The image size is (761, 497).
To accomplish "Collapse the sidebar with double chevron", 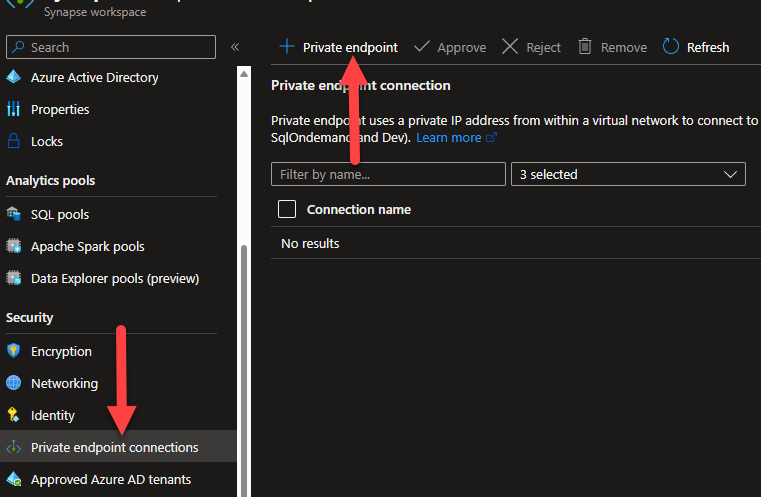I will point(235,47).
